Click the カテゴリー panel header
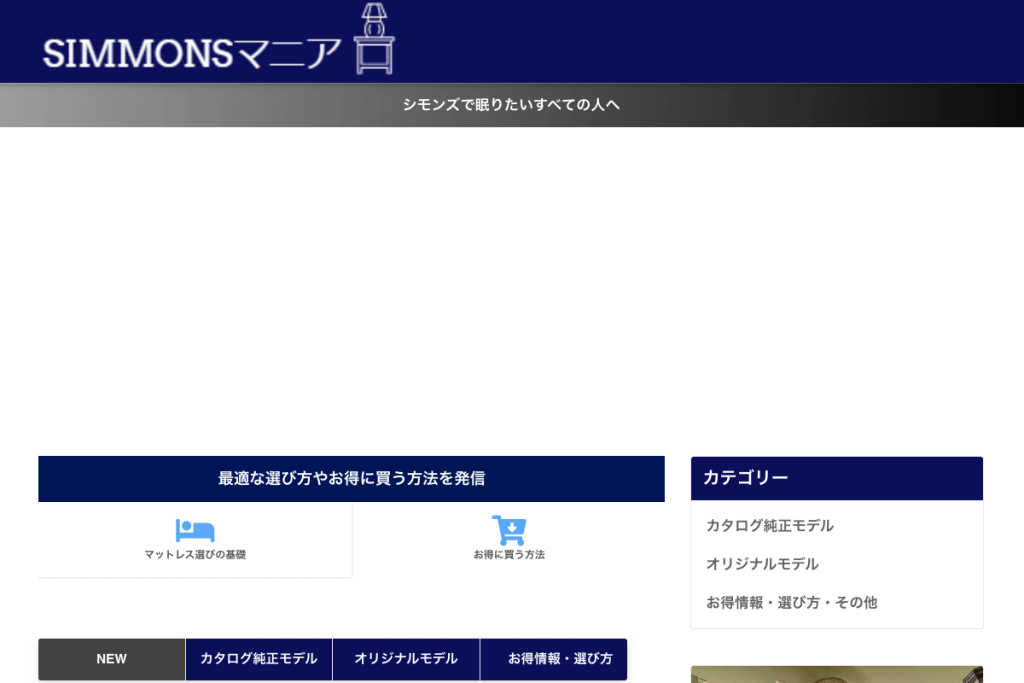This screenshot has width=1024, height=683. [x=836, y=478]
